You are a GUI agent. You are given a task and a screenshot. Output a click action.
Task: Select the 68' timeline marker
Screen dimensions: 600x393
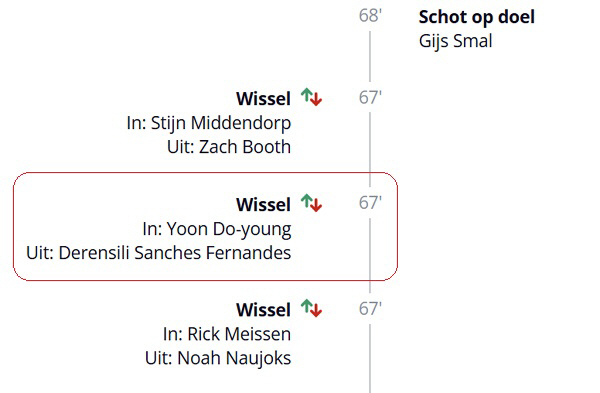tap(370, 16)
